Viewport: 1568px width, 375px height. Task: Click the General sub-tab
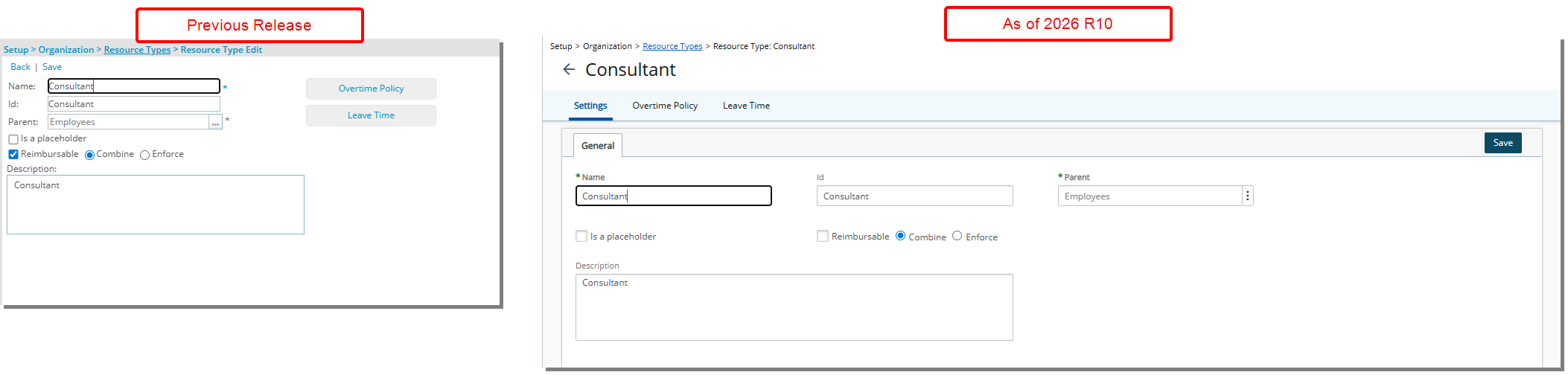598,146
